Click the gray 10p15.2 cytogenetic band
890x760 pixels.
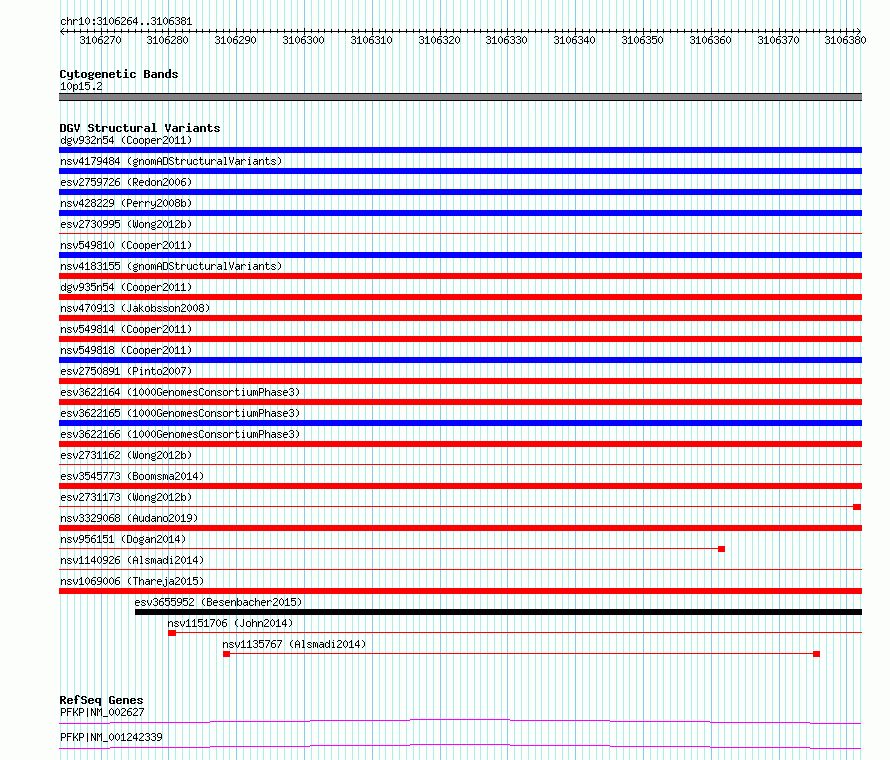pos(460,97)
